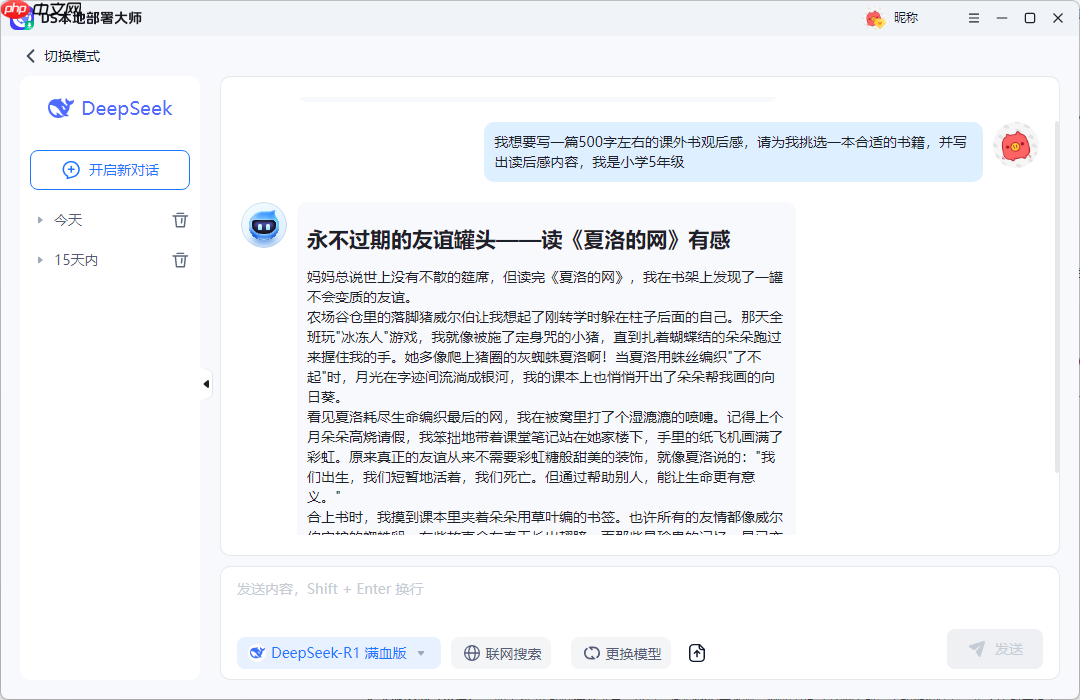Click the user avatar next to 昵称

point(875,18)
